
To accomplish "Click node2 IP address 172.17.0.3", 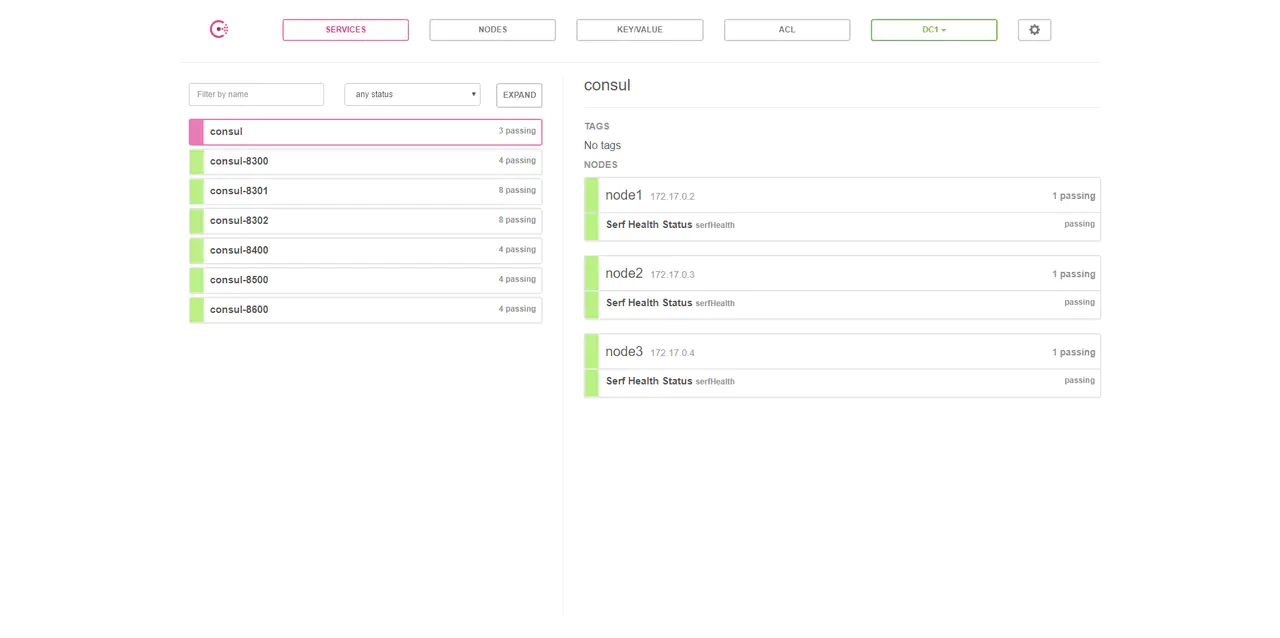I will [x=672, y=275].
